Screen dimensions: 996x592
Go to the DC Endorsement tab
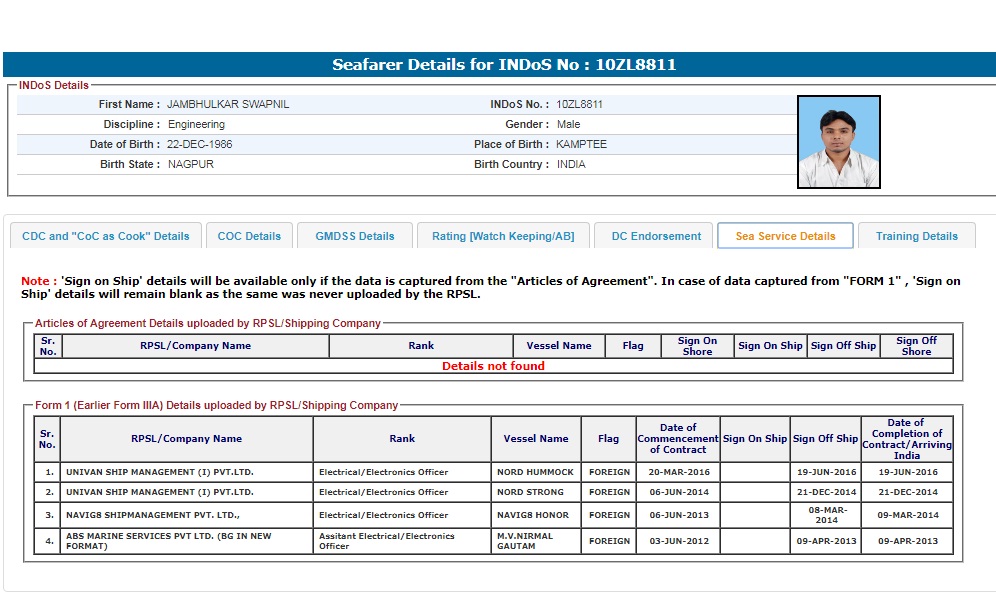coord(656,236)
